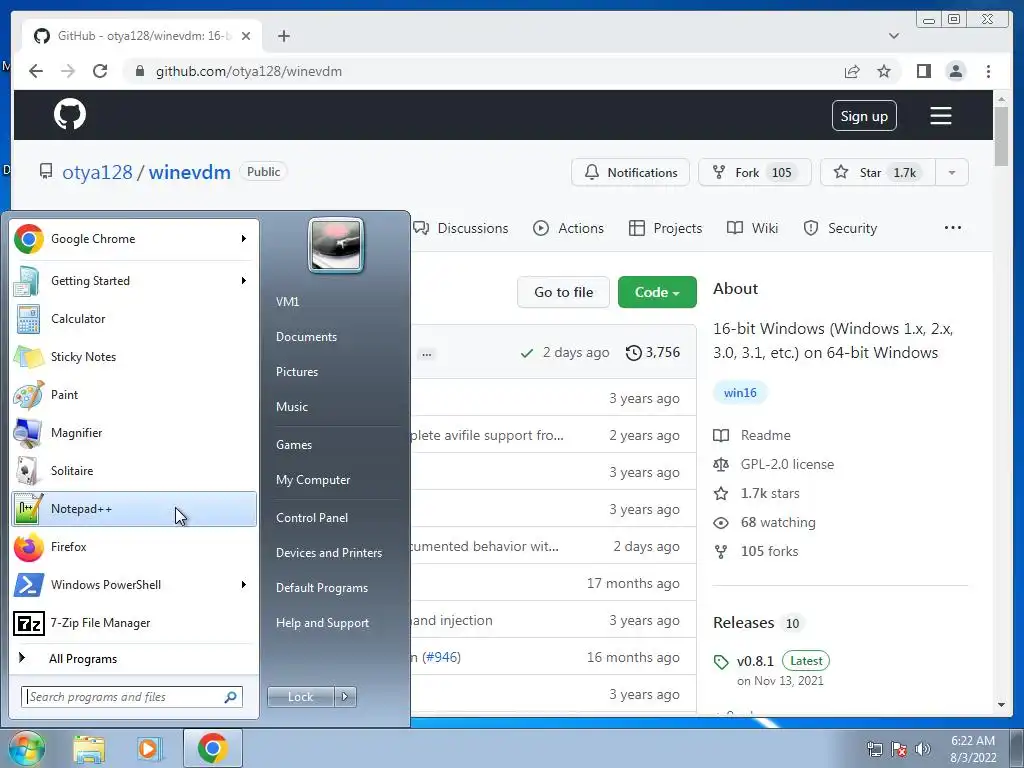This screenshot has width=1024, height=768.
Task: Open Devices and Printers
Action: tap(328, 553)
